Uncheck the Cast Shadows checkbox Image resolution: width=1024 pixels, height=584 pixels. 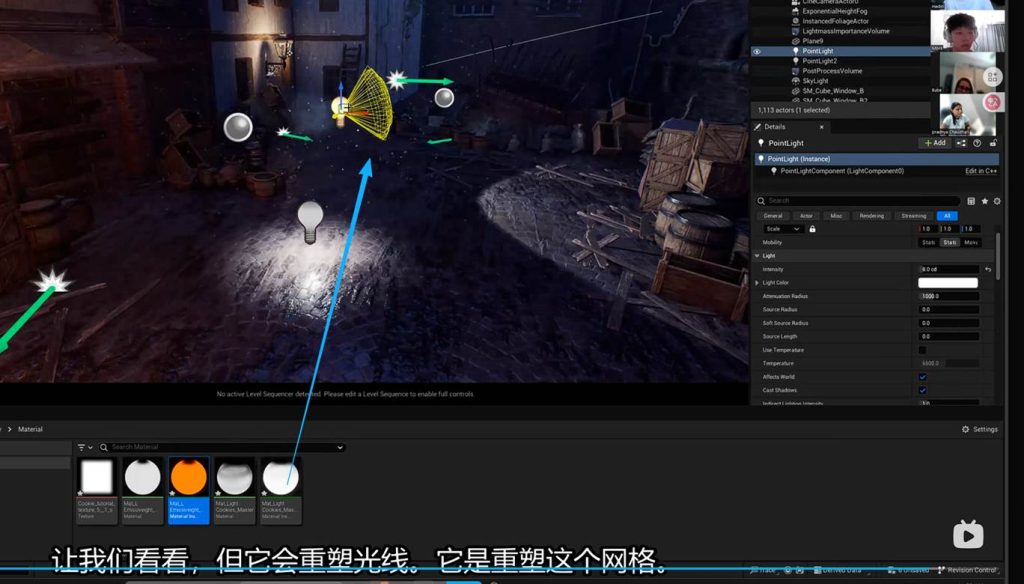922,390
